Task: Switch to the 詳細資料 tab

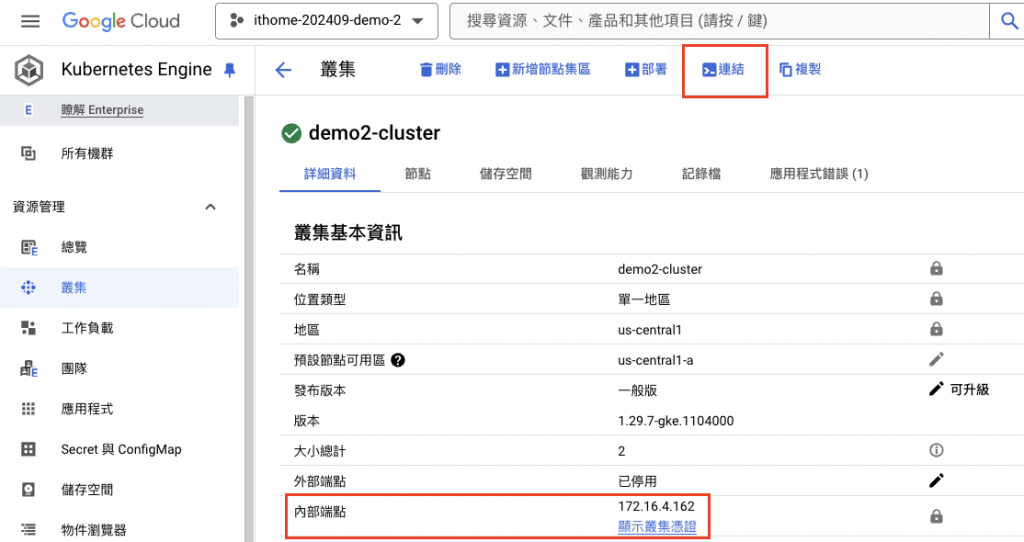Action: point(330,174)
